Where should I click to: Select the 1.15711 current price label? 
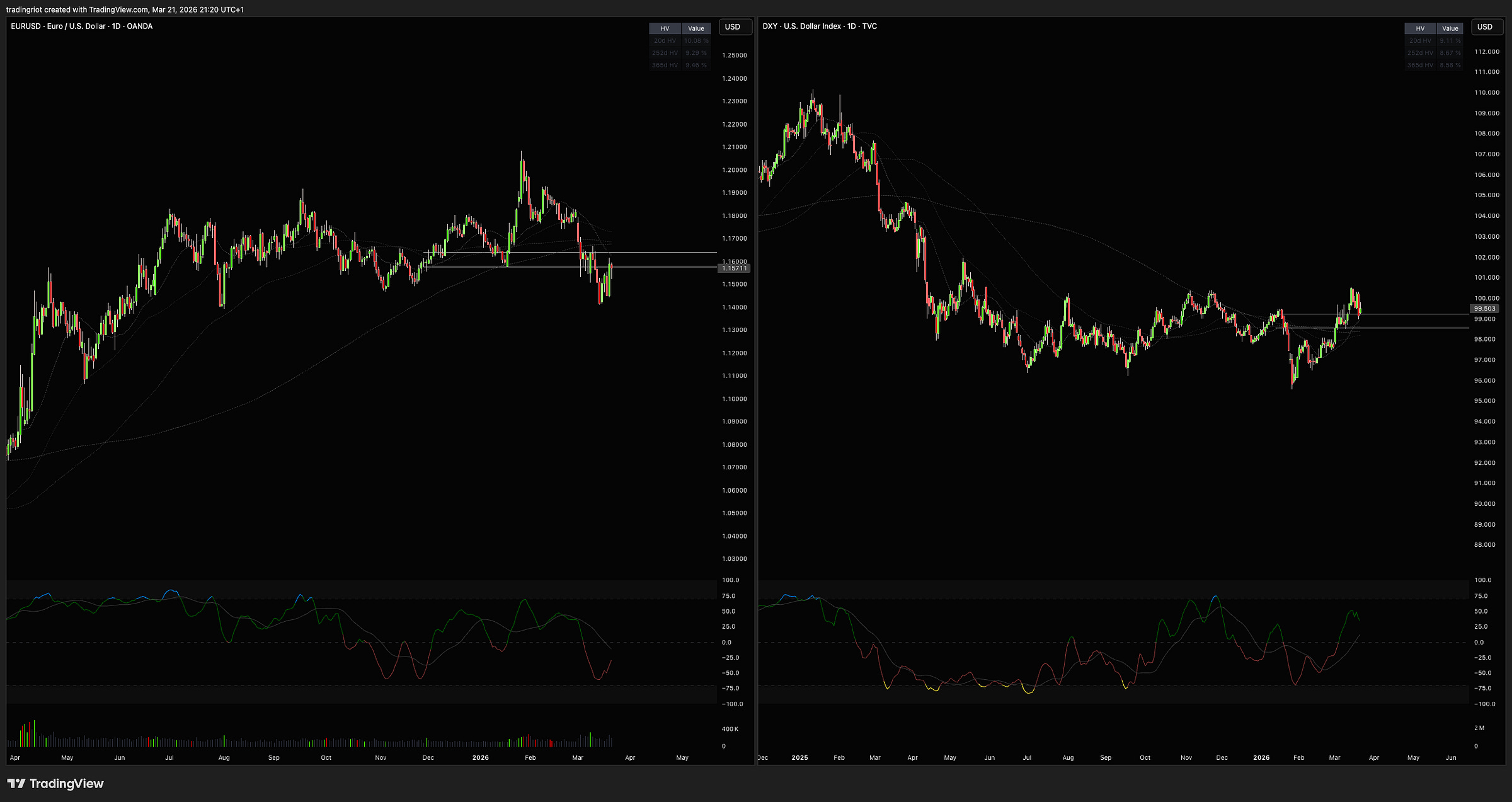point(734,268)
